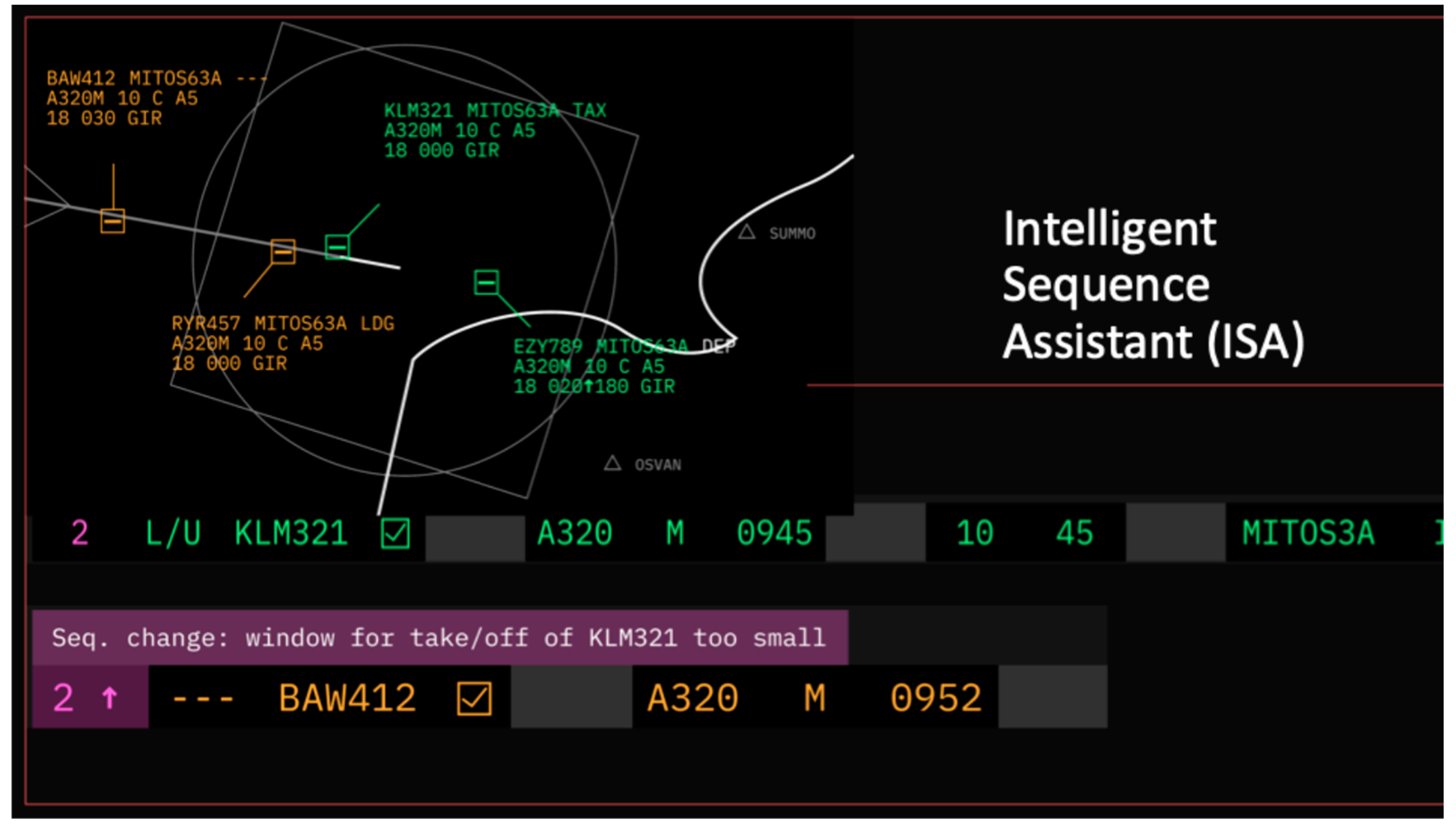The width and height of the screenshot is (1456, 833).
Task: Click the SUMMO waypoint triangle
Action: pyautogui.click(x=747, y=232)
